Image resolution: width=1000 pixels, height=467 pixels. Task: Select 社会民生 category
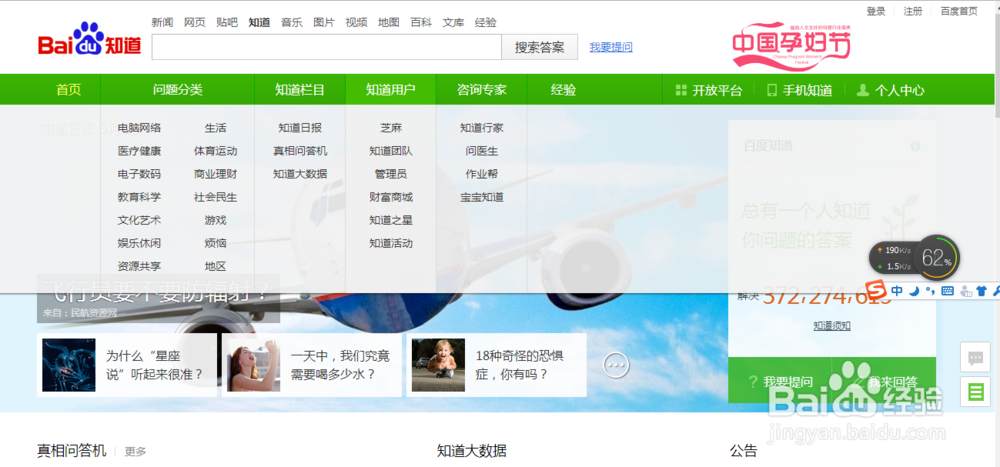216,197
